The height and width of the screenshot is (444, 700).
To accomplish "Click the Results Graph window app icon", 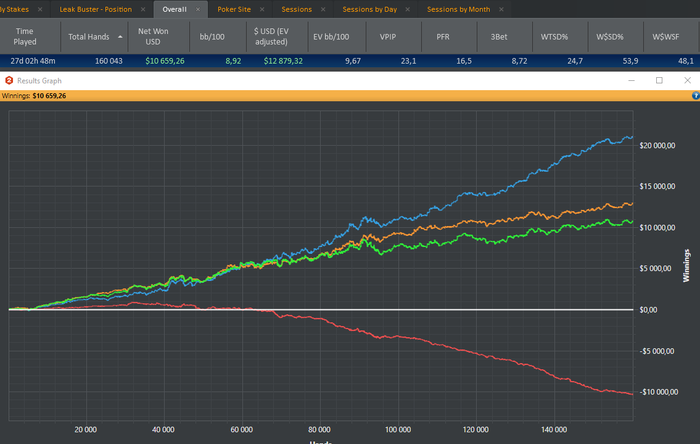I will (x=9, y=80).
